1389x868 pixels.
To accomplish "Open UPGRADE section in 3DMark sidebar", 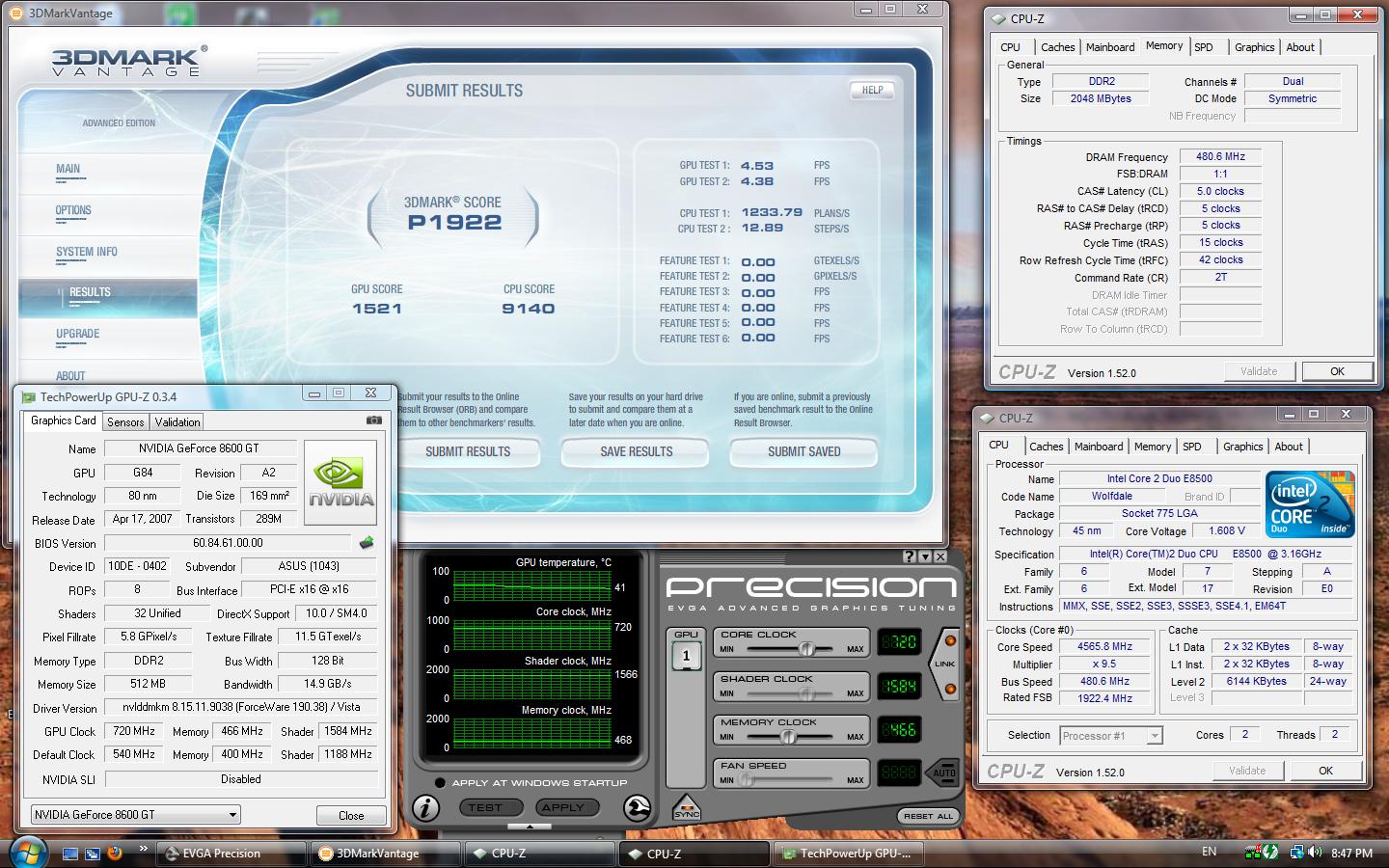I will click(x=78, y=334).
